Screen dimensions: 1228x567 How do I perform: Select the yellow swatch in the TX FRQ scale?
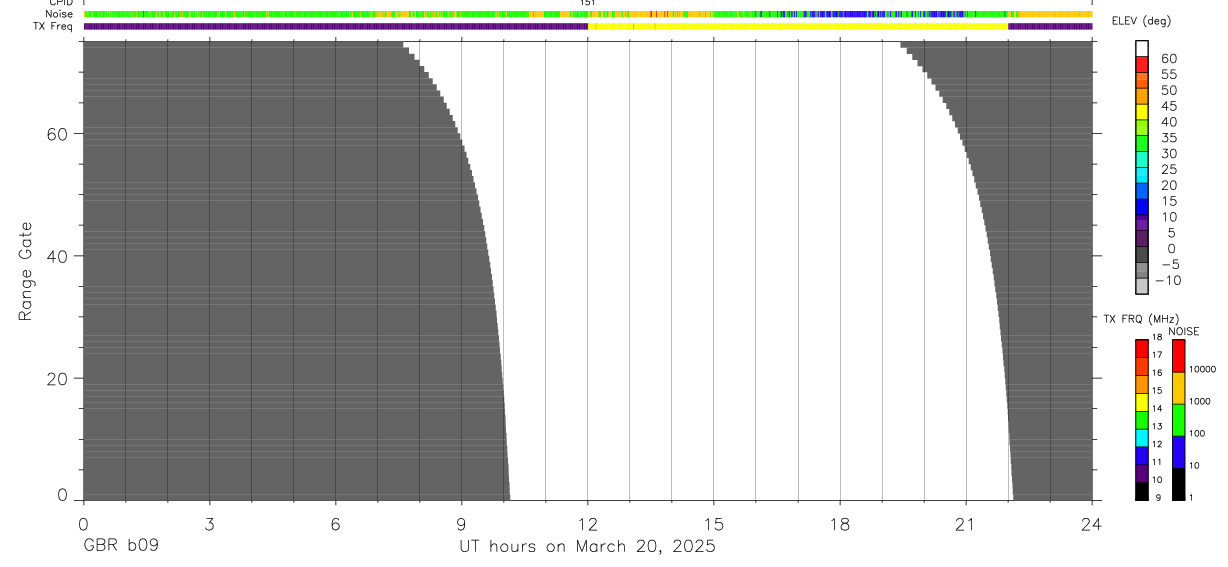click(1142, 401)
